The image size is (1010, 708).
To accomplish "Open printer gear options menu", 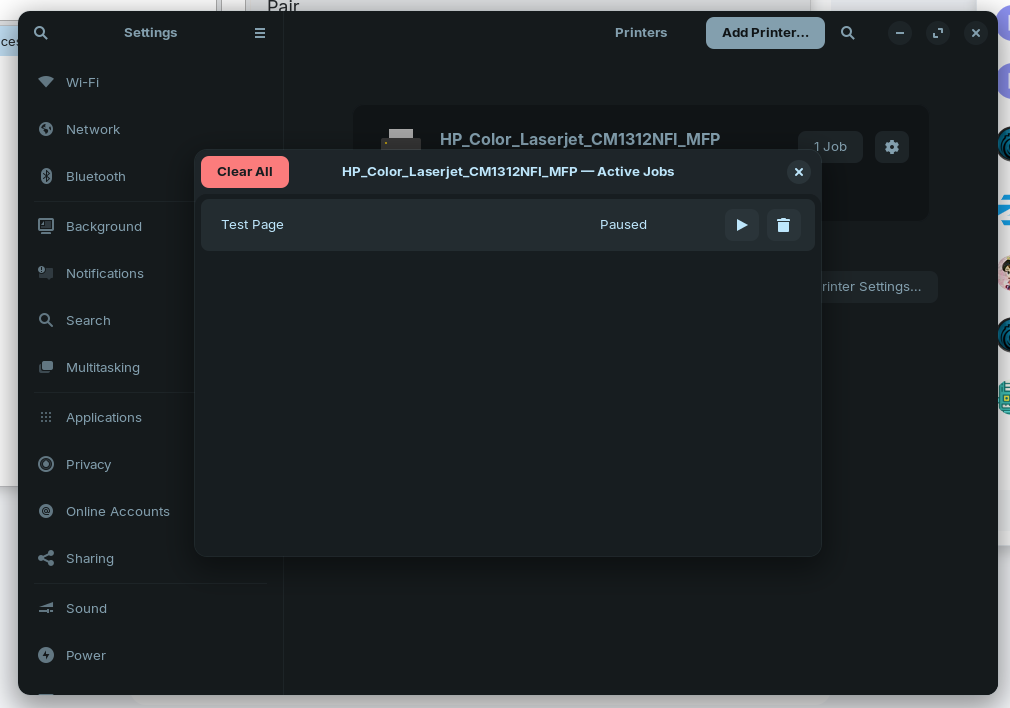I will coord(891,147).
